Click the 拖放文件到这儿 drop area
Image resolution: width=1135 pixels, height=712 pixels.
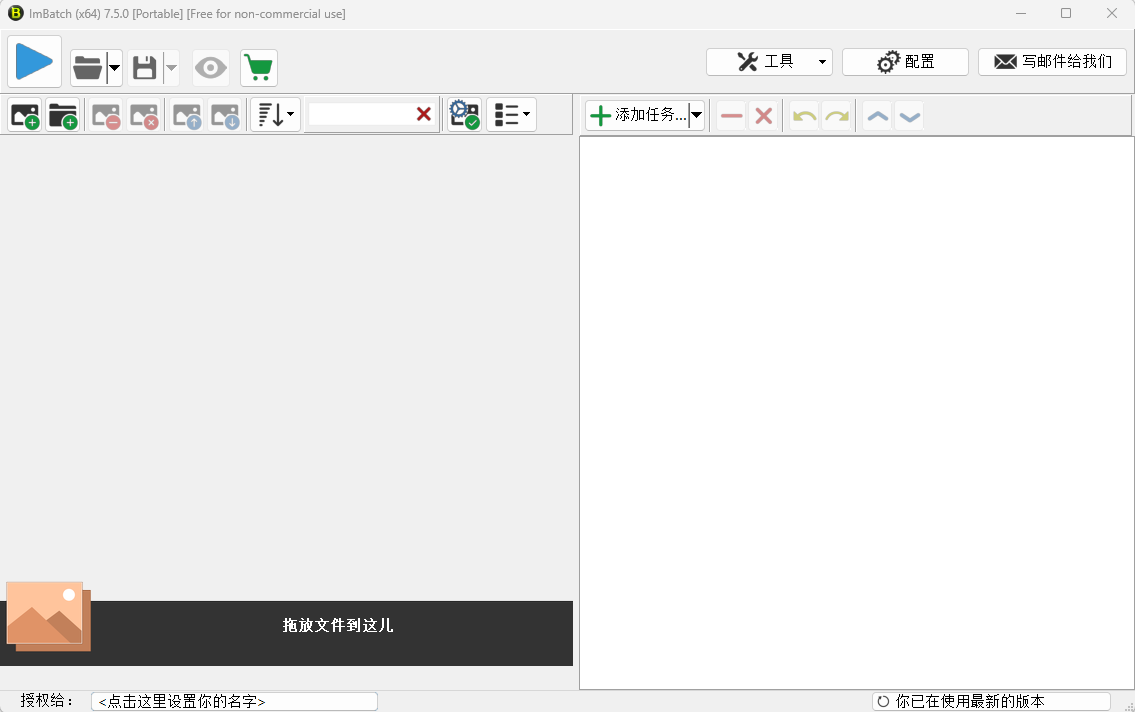(287, 633)
